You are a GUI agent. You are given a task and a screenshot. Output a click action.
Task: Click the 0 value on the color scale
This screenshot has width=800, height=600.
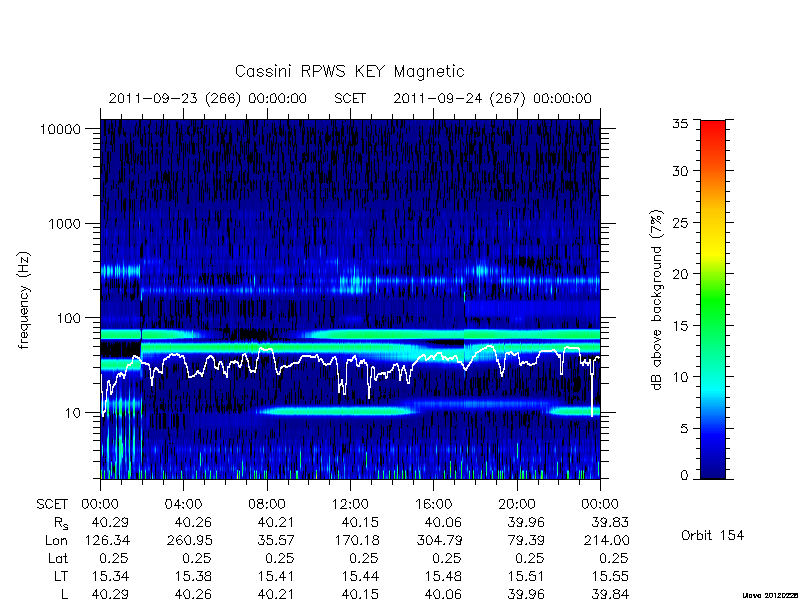(684, 476)
